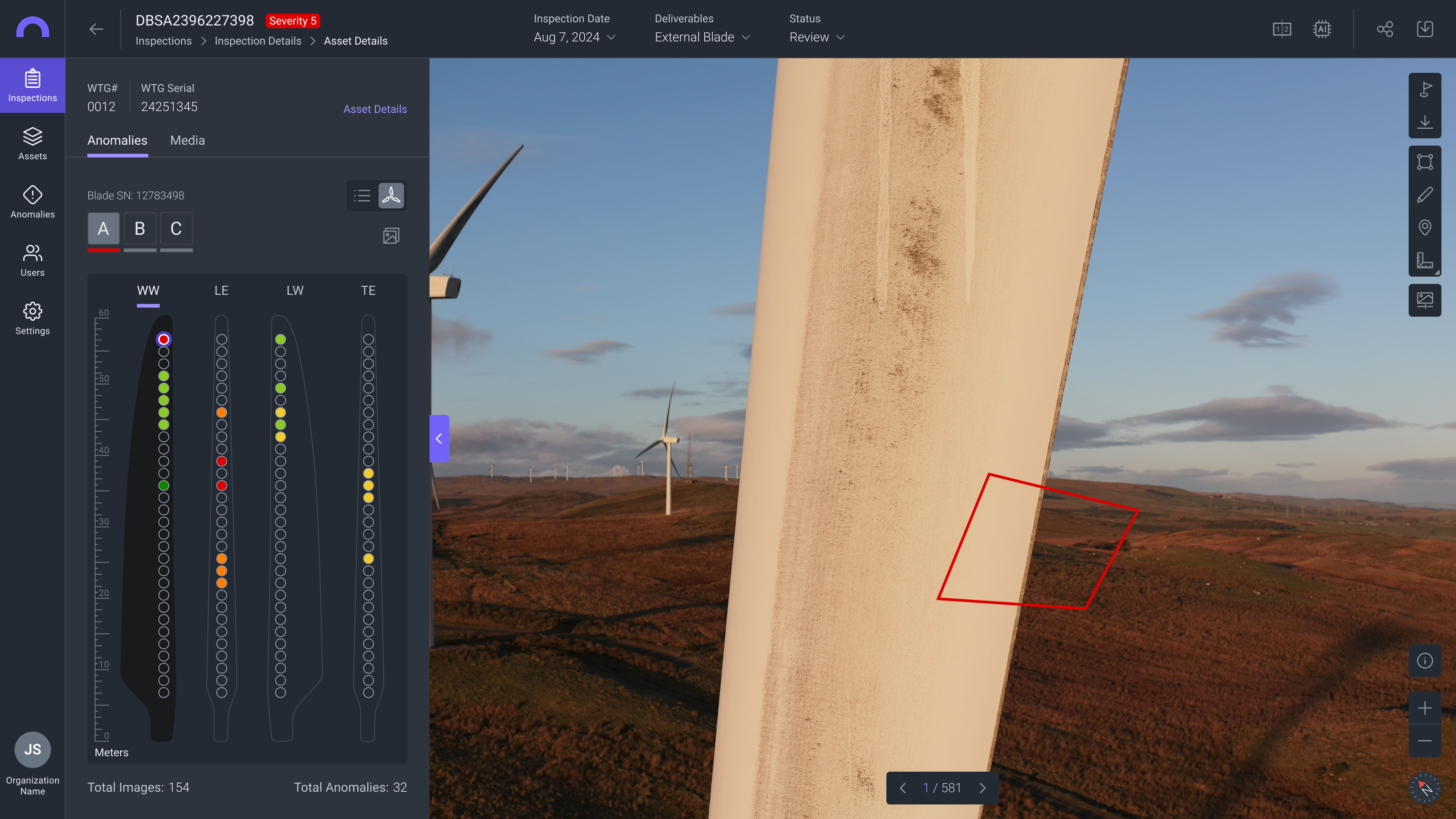The image size is (1456, 819).
Task: Open the Review status dropdown
Action: click(x=817, y=37)
